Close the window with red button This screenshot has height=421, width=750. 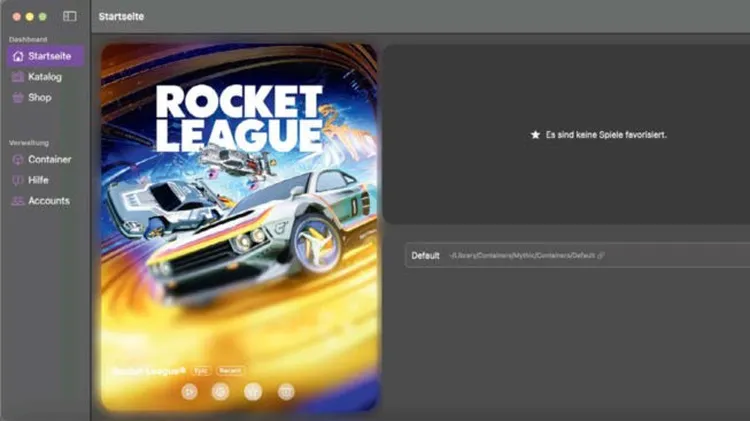(x=17, y=17)
